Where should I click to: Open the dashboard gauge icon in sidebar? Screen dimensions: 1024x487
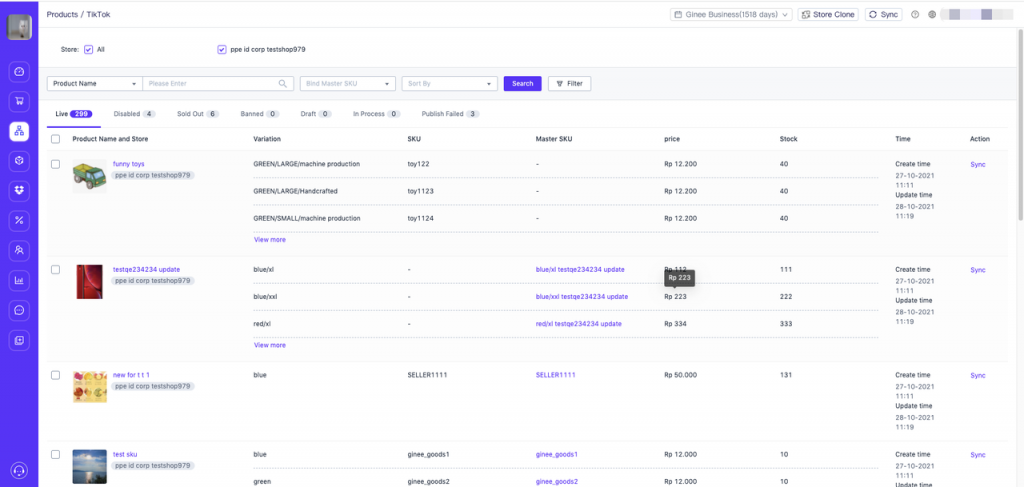pos(19,71)
